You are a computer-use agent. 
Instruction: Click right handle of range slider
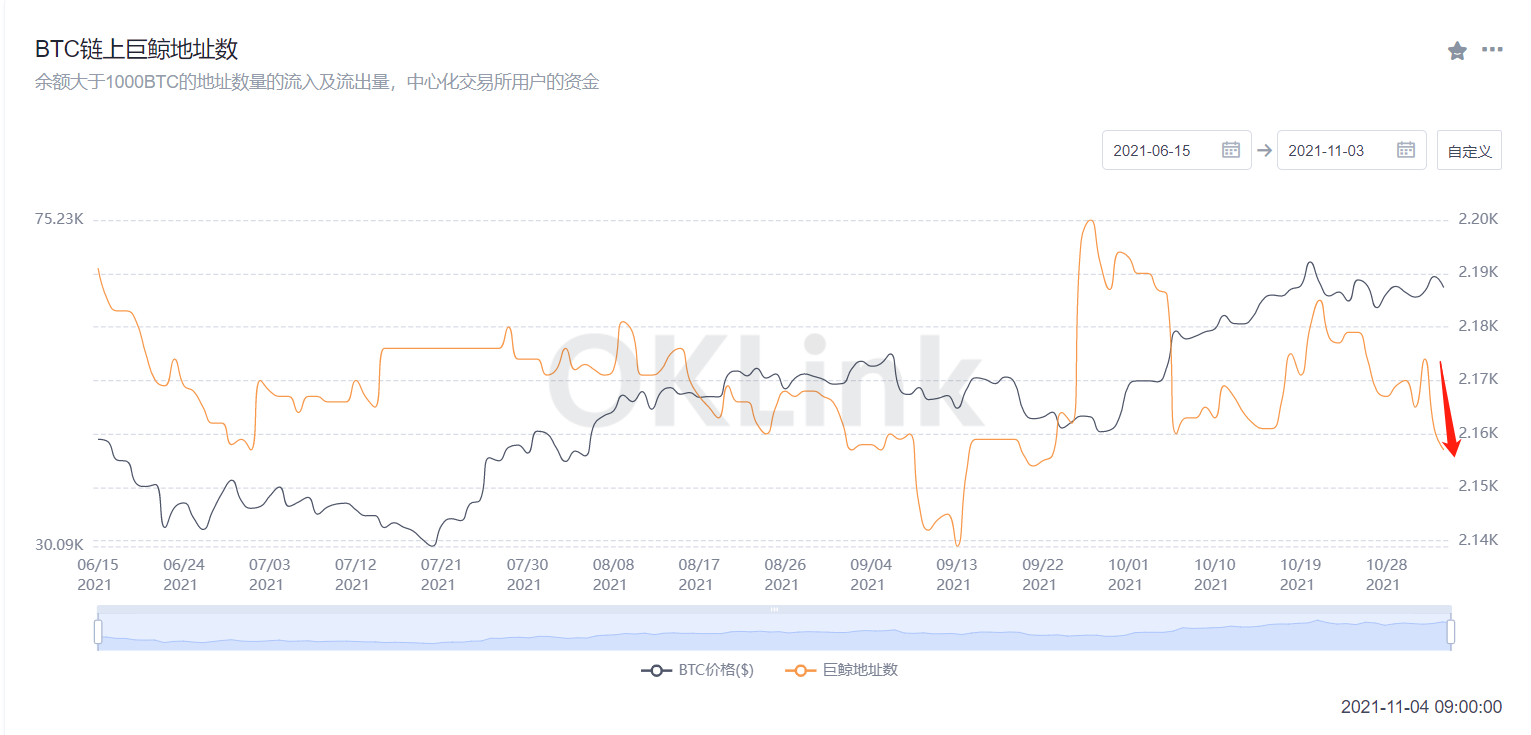pos(1451,631)
